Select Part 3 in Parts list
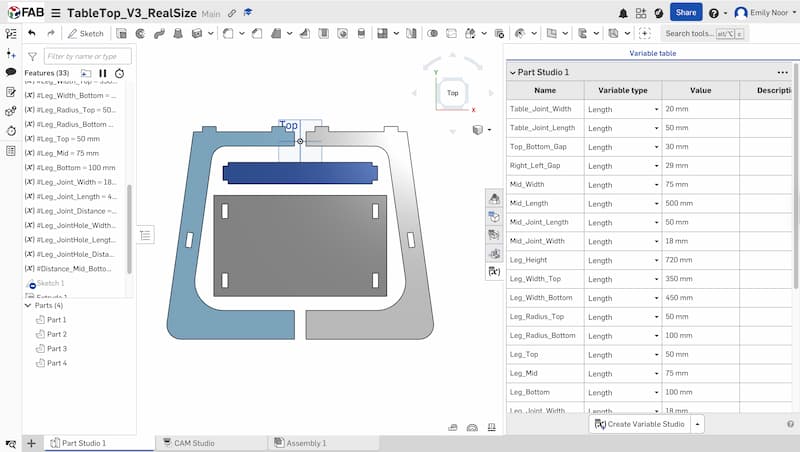Image resolution: width=800 pixels, height=452 pixels. (x=51, y=348)
